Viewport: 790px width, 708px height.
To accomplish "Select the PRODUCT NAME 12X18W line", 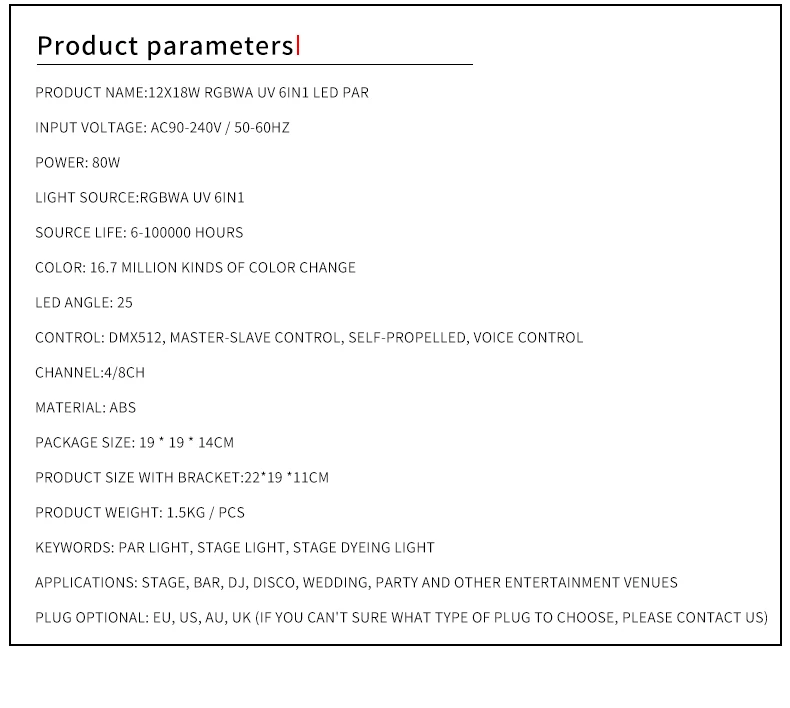I will click(x=202, y=93).
